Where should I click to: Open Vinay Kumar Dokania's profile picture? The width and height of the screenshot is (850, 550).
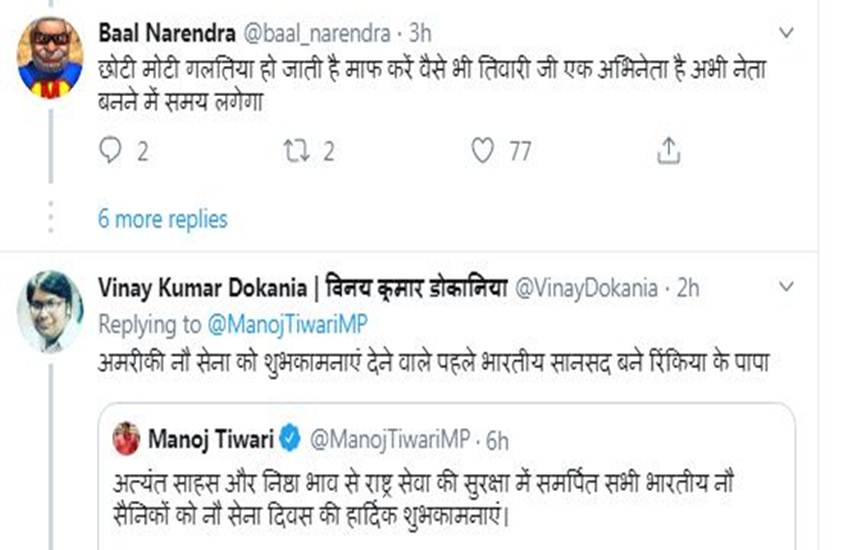pyautogui.click(x=50, y=310)
